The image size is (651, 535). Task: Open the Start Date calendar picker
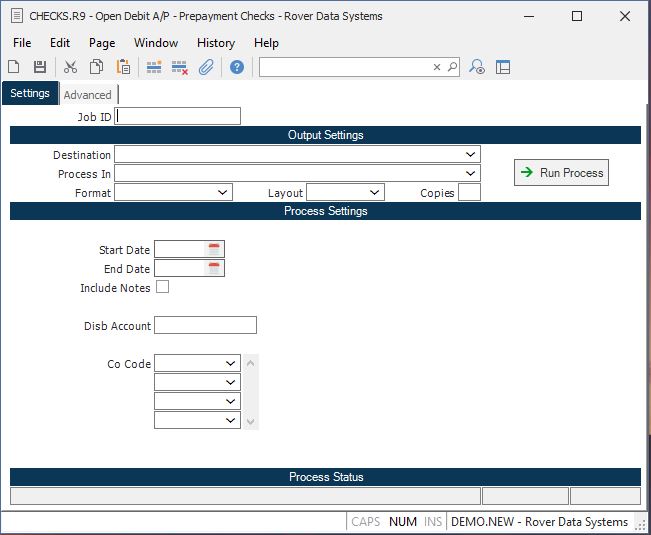[x=214, y=250]
